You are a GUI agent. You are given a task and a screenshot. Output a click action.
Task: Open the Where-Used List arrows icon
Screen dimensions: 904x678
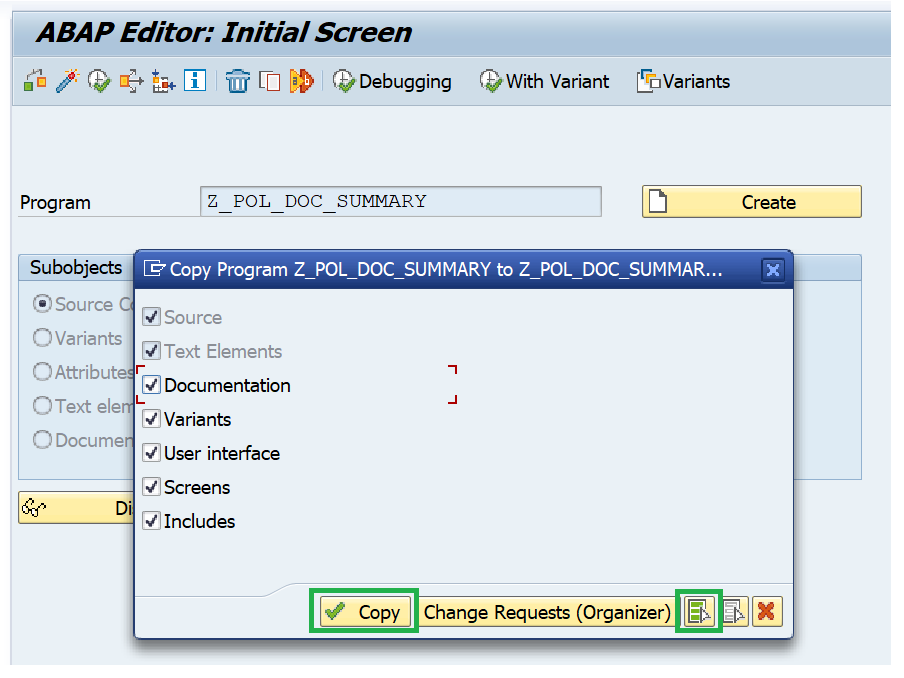(x=131, y=81)
